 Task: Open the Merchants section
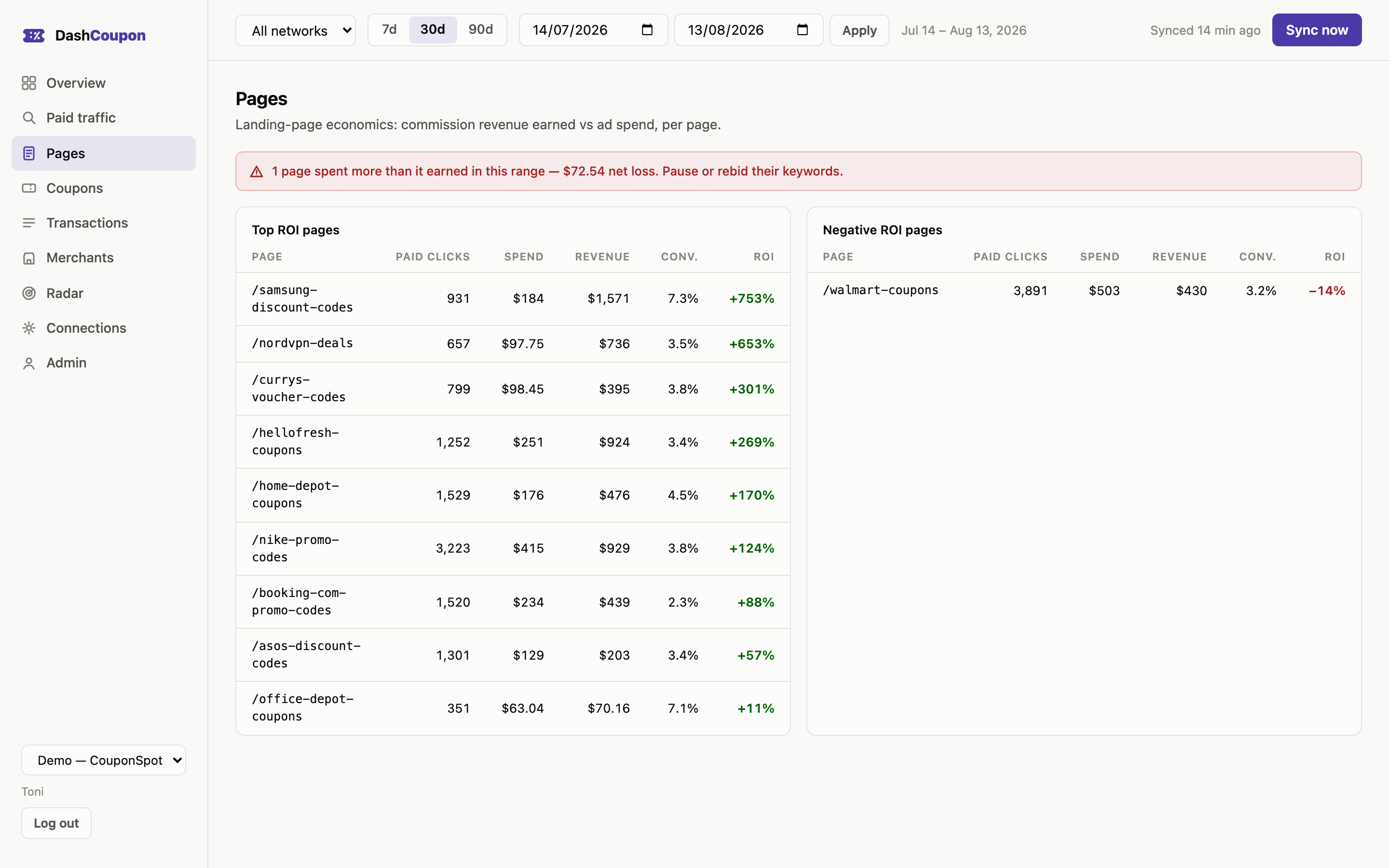coord(104,258)
